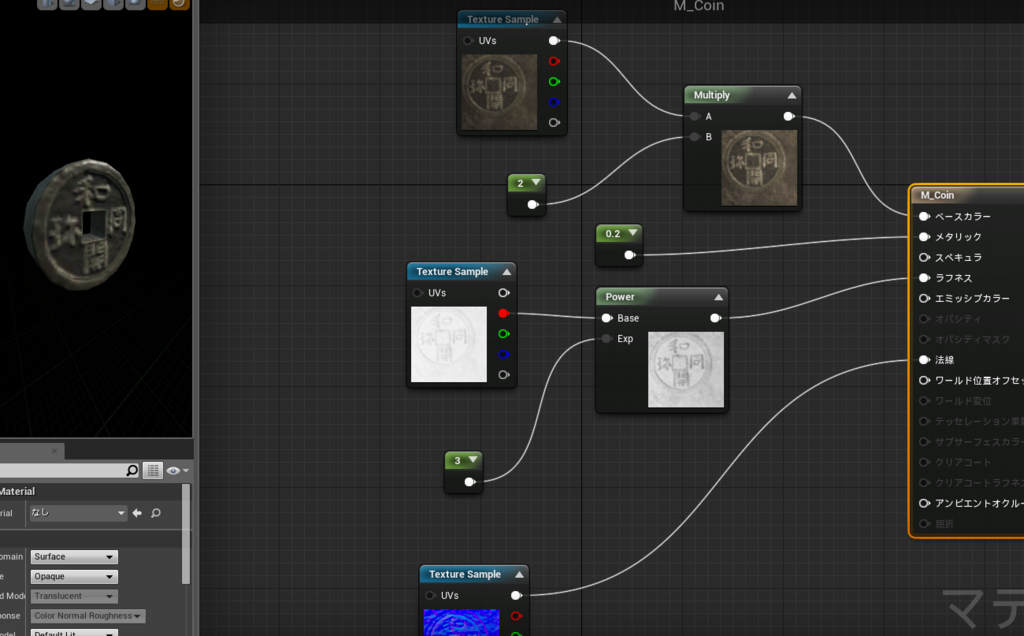Open the eye view options in Details

tap(177, 470)
